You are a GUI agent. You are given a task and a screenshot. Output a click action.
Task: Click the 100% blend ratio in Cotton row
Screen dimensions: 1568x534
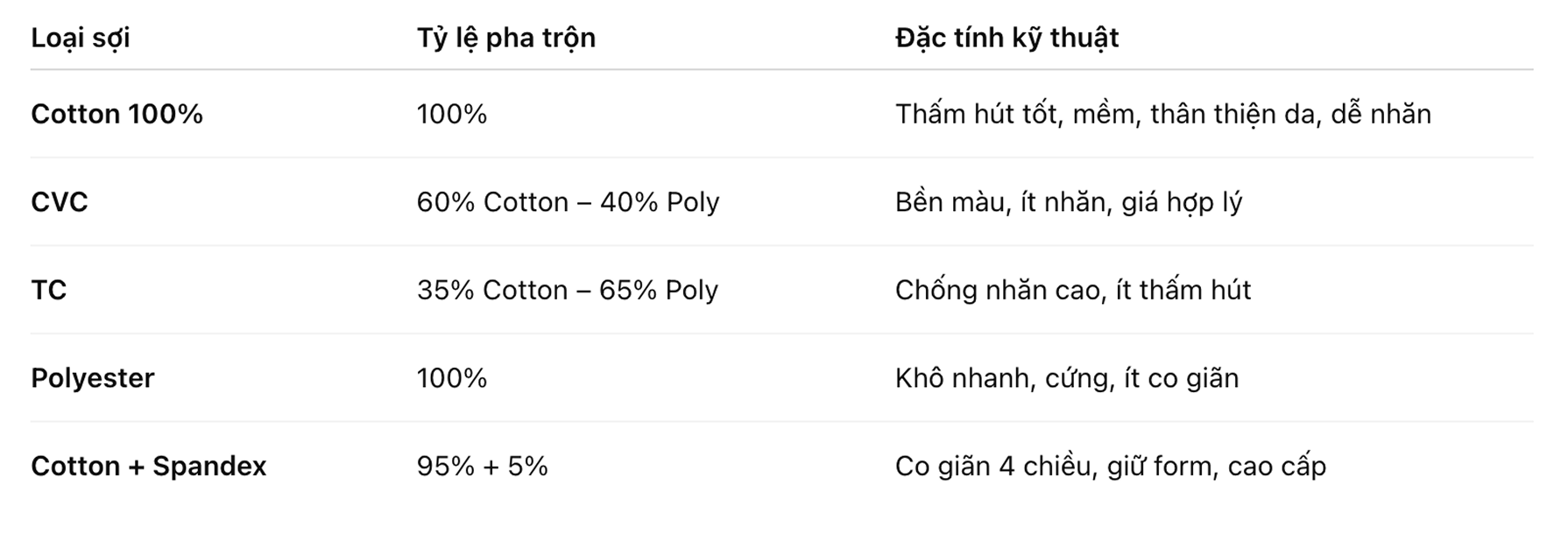(452, 114)
